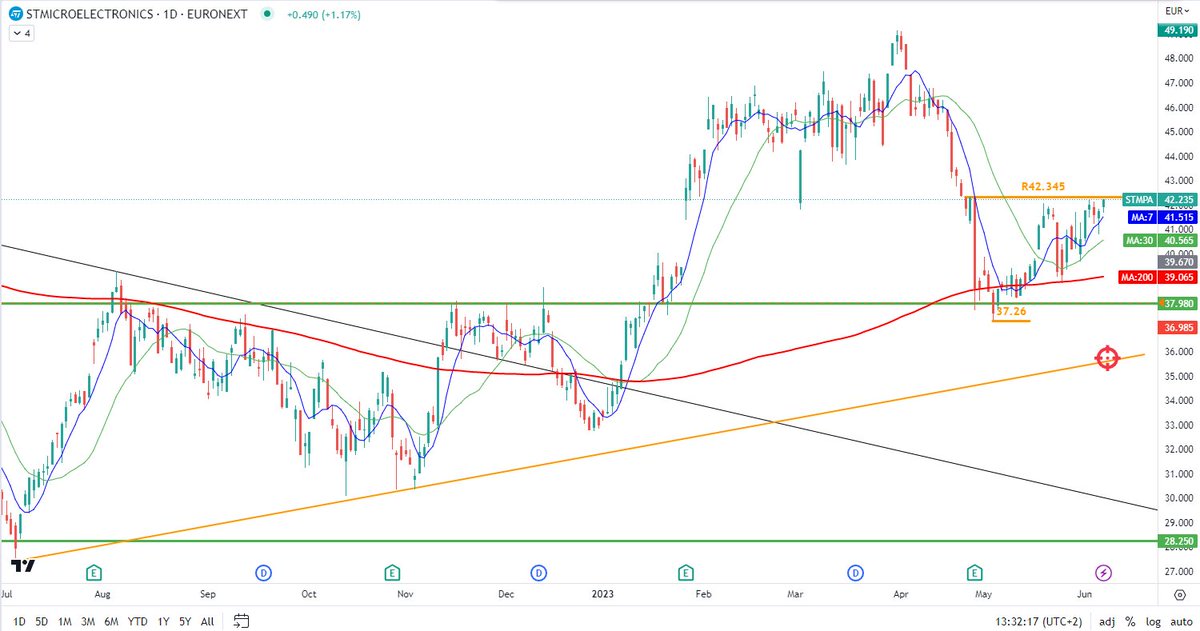The height and width of the screenshot is (631, 1200).
Task: Click the earnings E marker near November
Action: [392, 573]
